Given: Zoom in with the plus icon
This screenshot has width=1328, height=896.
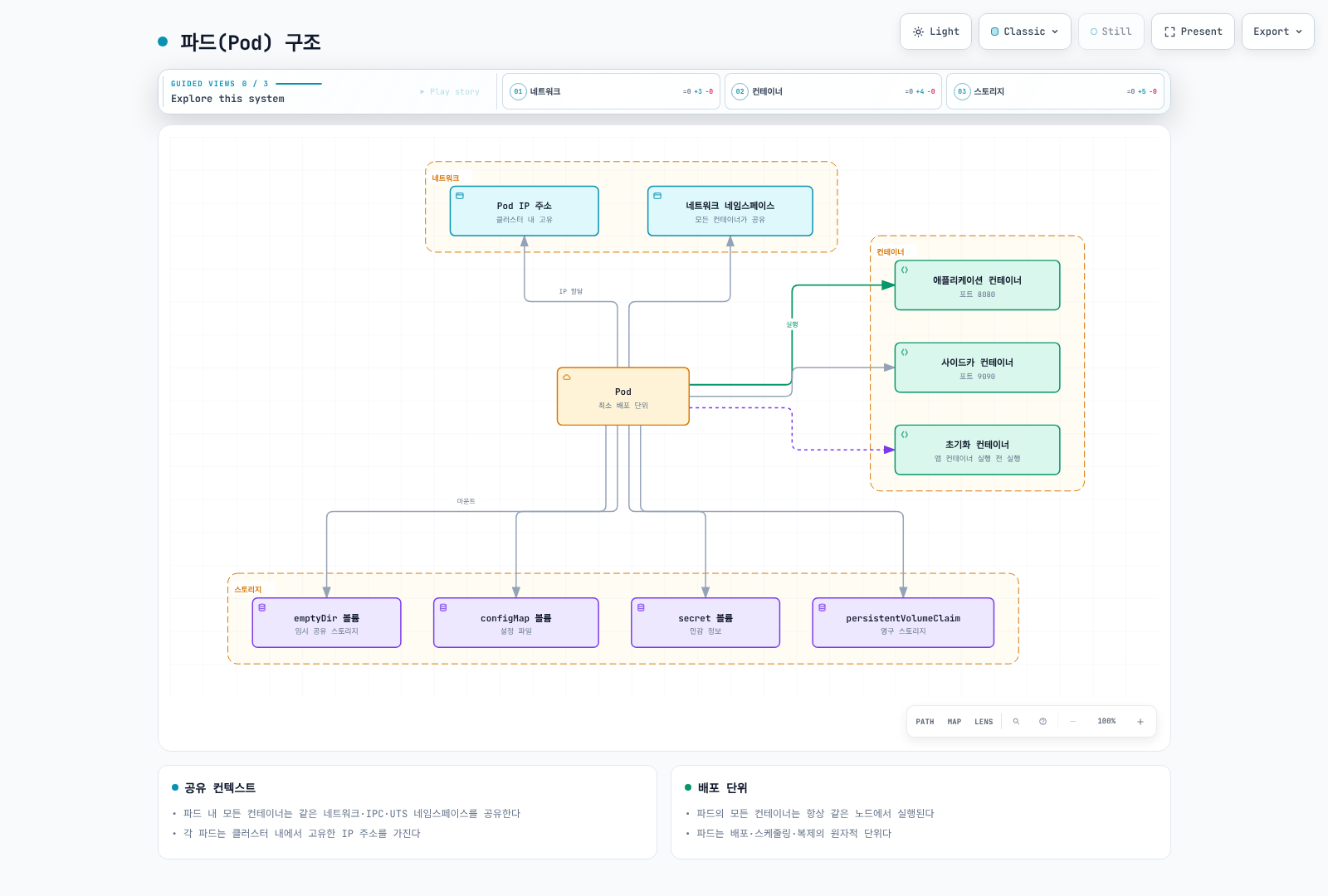Looking at the screenshot, I should [x=1140, y=722].
